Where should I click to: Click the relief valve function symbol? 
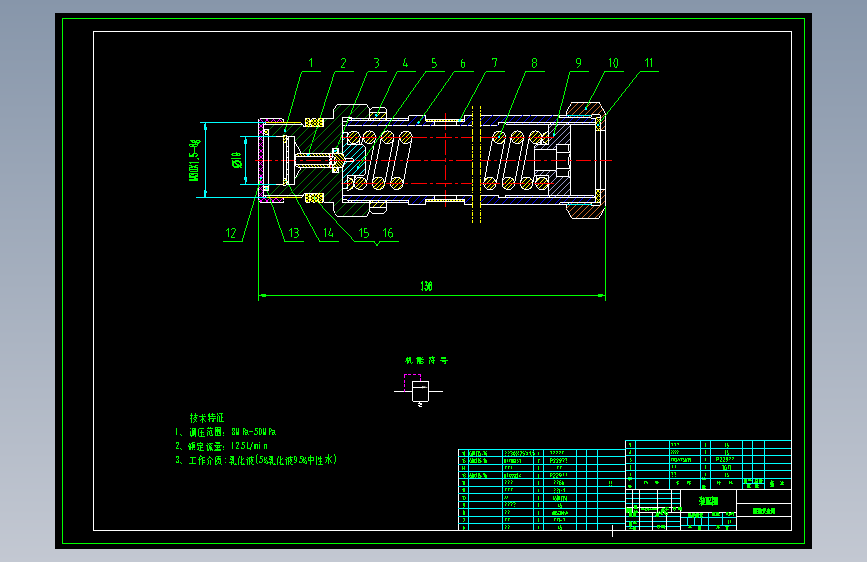click(x=419, y=391)
